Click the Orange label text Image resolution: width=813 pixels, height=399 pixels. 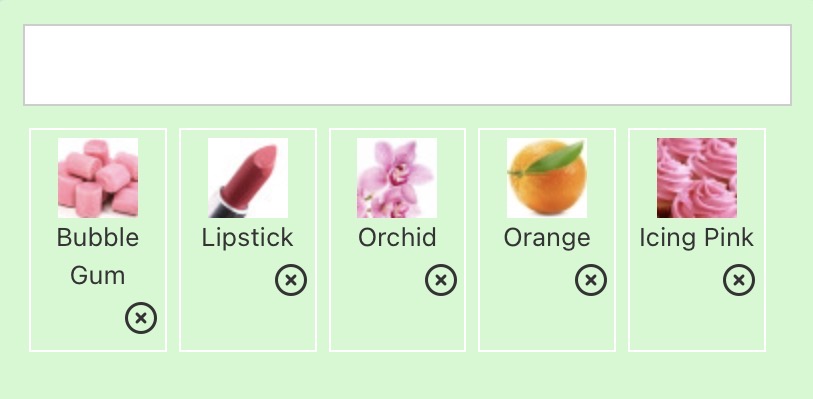[x=547, y=239]
